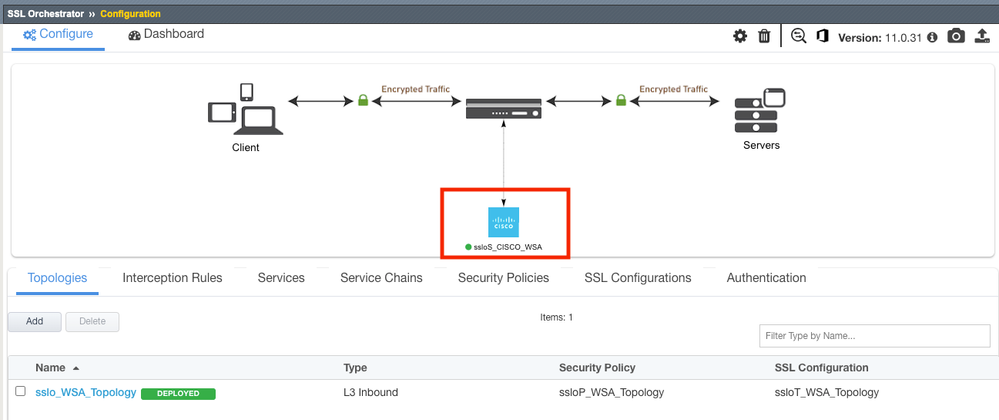The width and height of the screenshot is (999, 420).
Task: Click the ssloT_WSA_Topology SSL configuration cell
Action: point(827,393)
